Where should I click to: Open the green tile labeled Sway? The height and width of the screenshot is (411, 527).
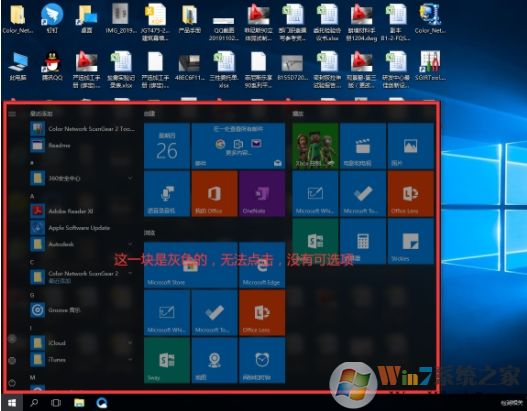(167, 360)
